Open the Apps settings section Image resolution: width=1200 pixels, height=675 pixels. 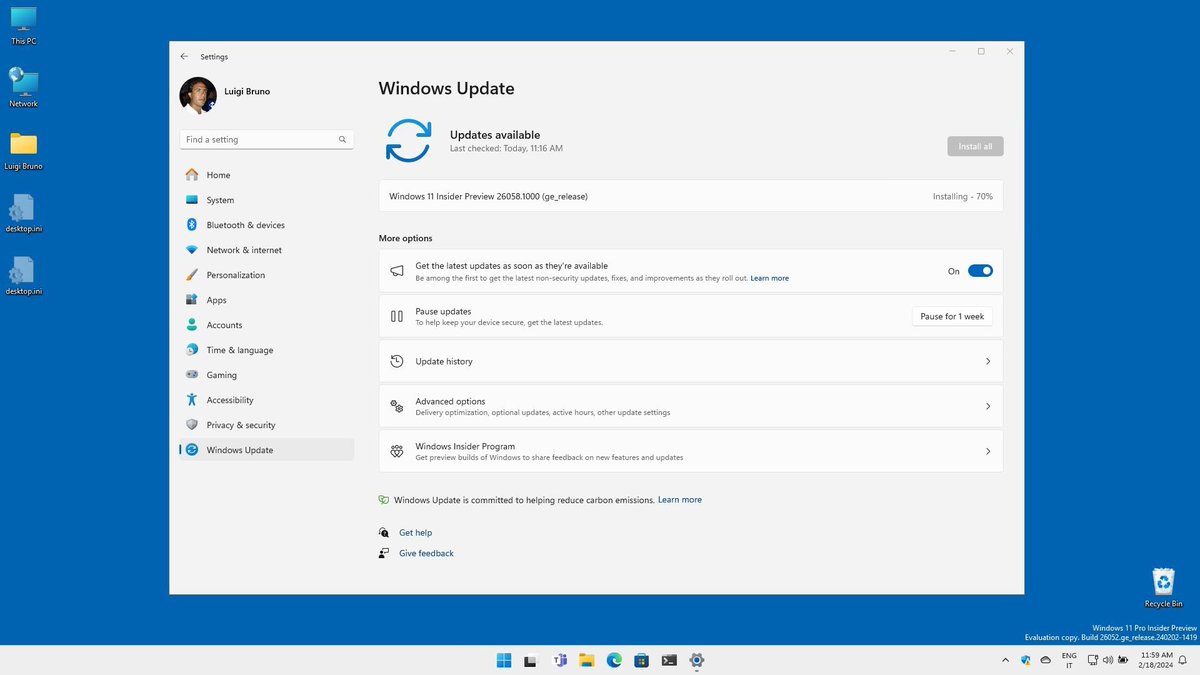266,300
